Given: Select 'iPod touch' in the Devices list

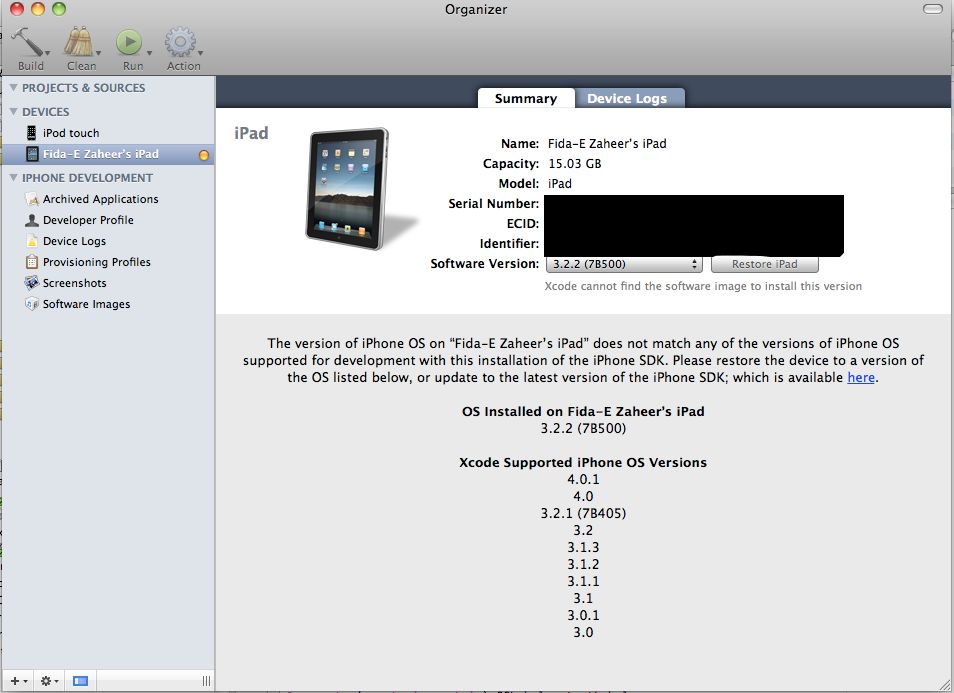Looking at the screenshot, I should [71, 133].
